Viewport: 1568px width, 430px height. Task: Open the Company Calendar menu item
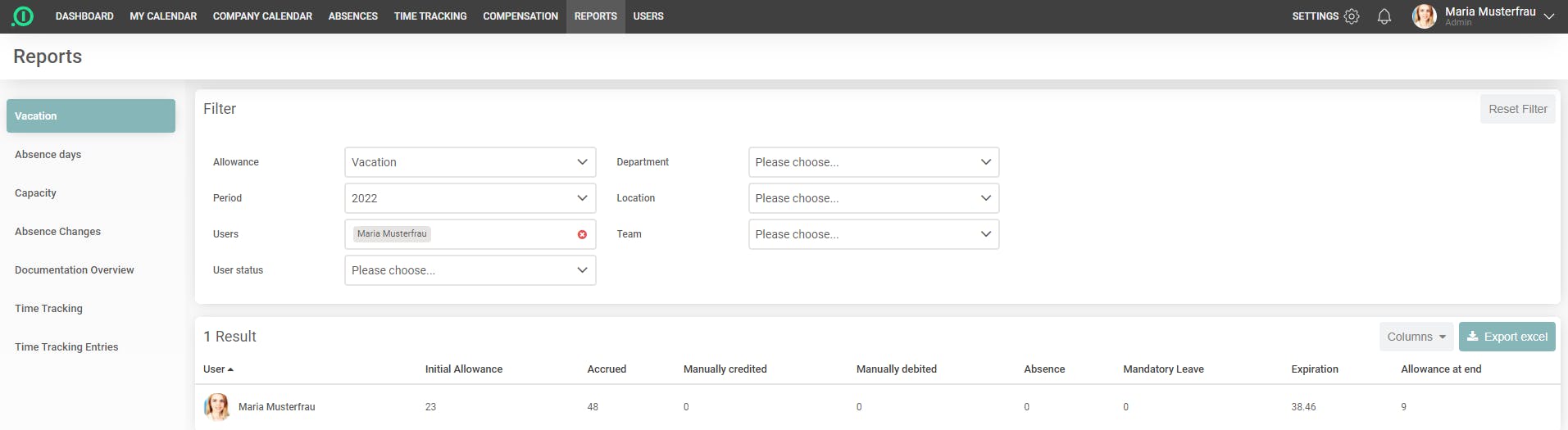tap(262, 16)
